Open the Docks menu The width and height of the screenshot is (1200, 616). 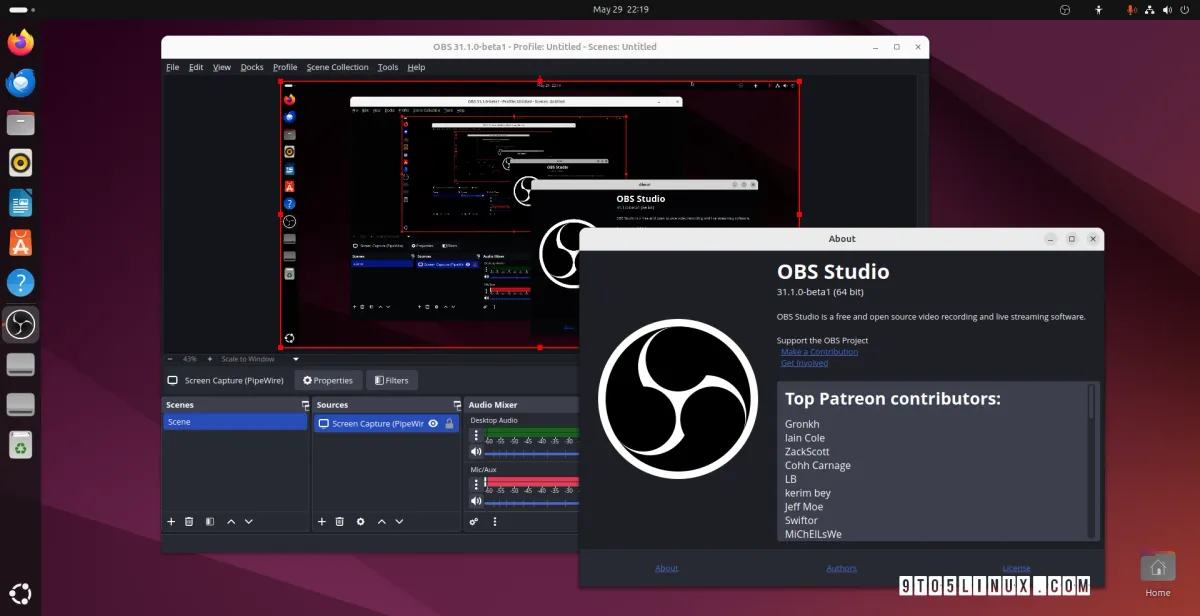[251, 67]
